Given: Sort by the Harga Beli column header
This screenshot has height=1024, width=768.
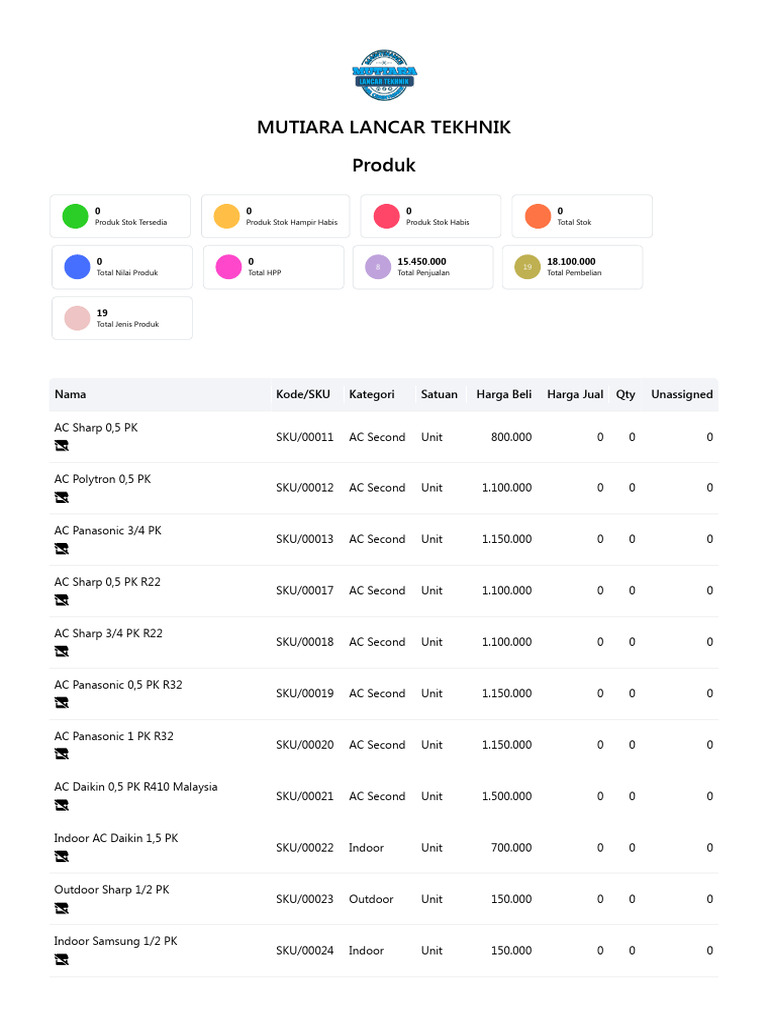Looking at the screenshot, I should [x=504, y=394].
